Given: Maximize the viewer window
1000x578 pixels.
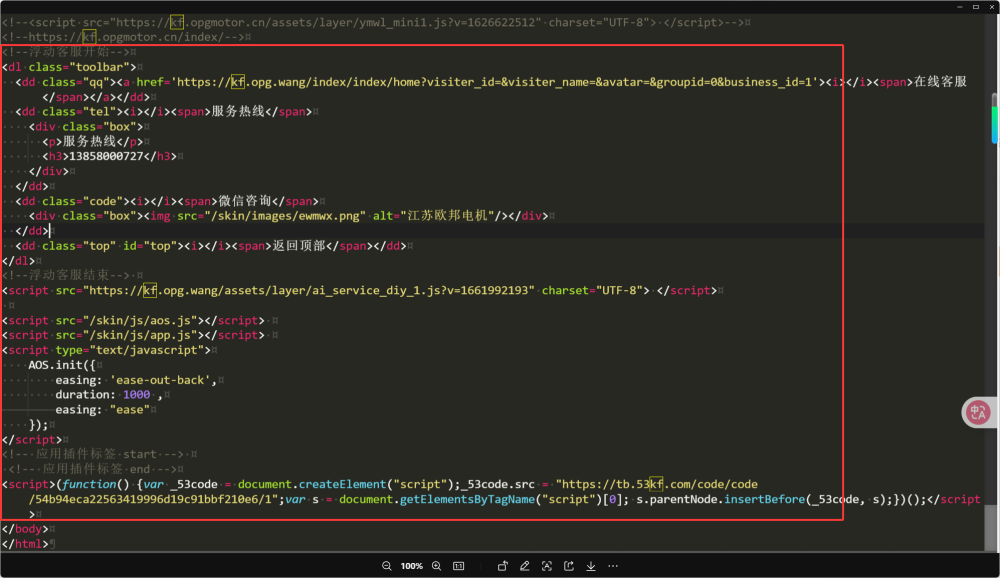Looking at the screenshot, I should tap(976, 6).
